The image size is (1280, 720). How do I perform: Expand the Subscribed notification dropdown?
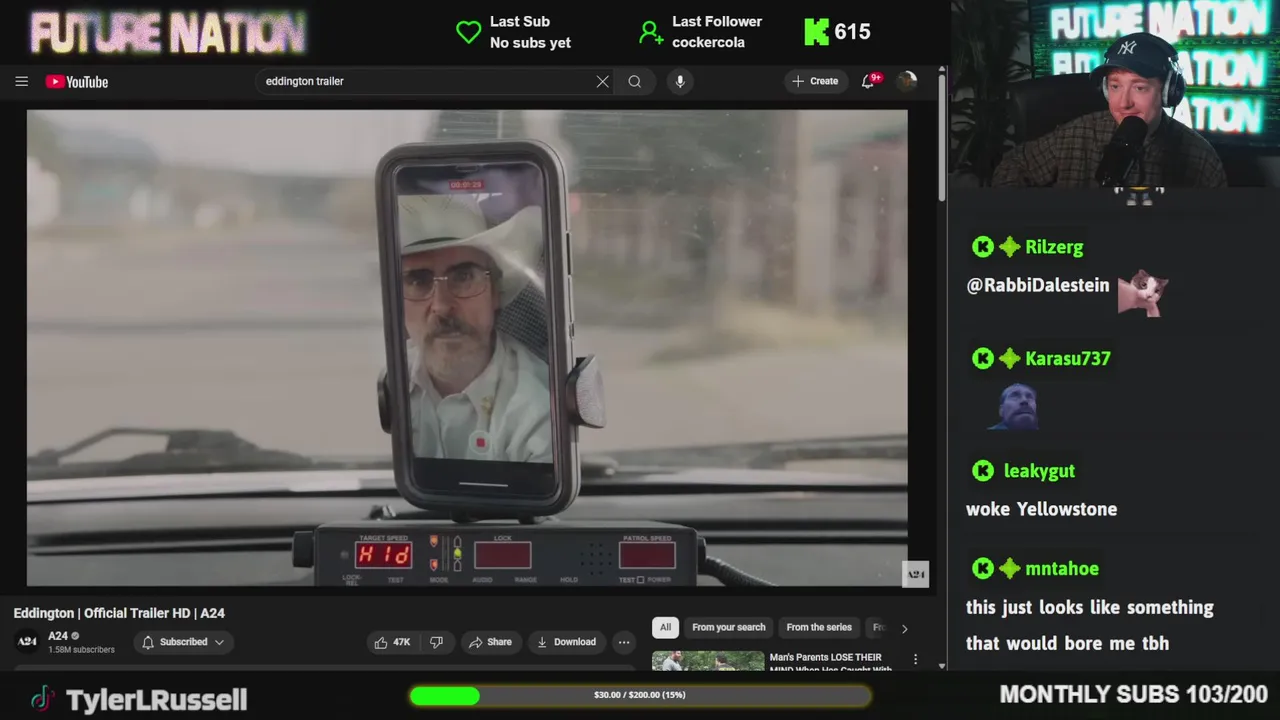pyautogui.click(x=183, y=642)
